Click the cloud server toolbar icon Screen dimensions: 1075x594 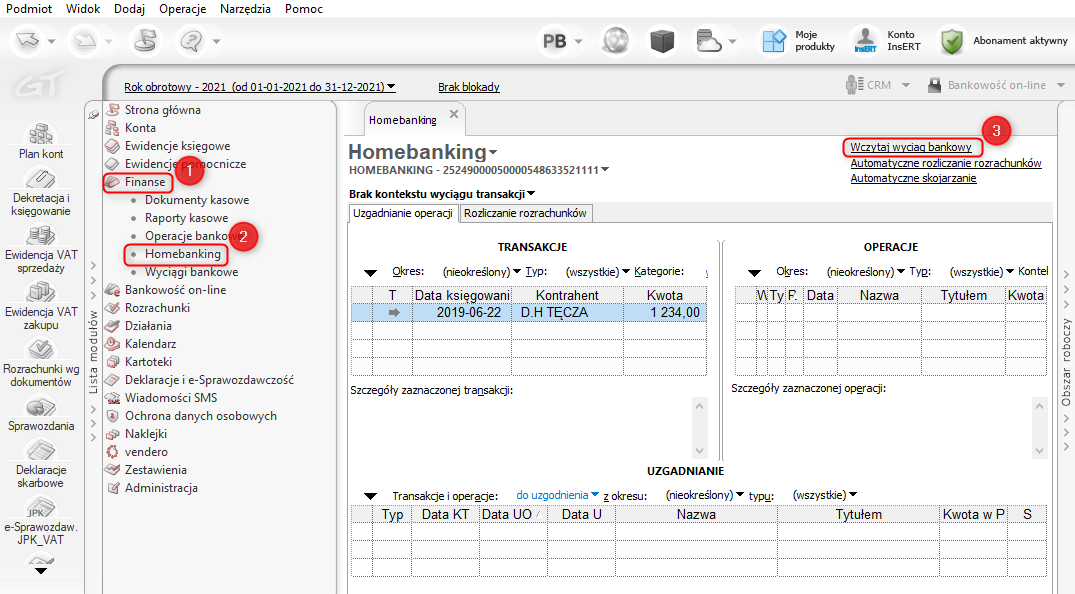708,41
